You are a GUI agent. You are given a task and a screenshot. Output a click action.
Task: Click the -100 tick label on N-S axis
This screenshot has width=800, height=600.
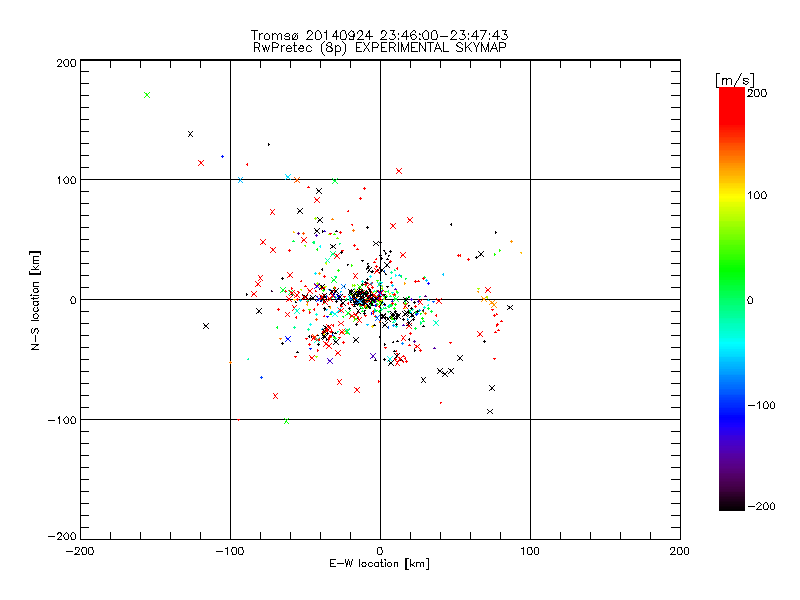[x=62, y=420]
